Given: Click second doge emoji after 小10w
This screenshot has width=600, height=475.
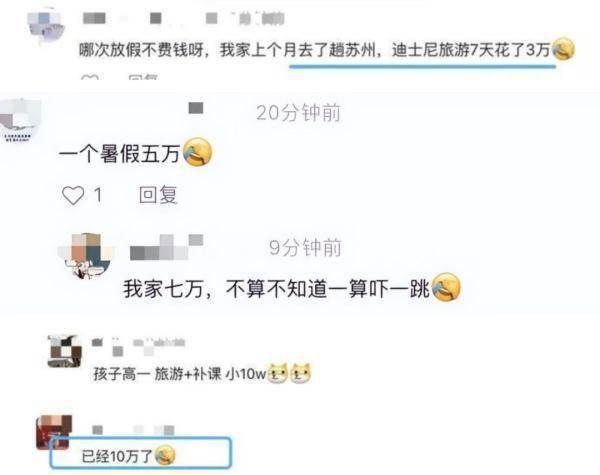Looking at the screenshot, I should tap(300, 373).
